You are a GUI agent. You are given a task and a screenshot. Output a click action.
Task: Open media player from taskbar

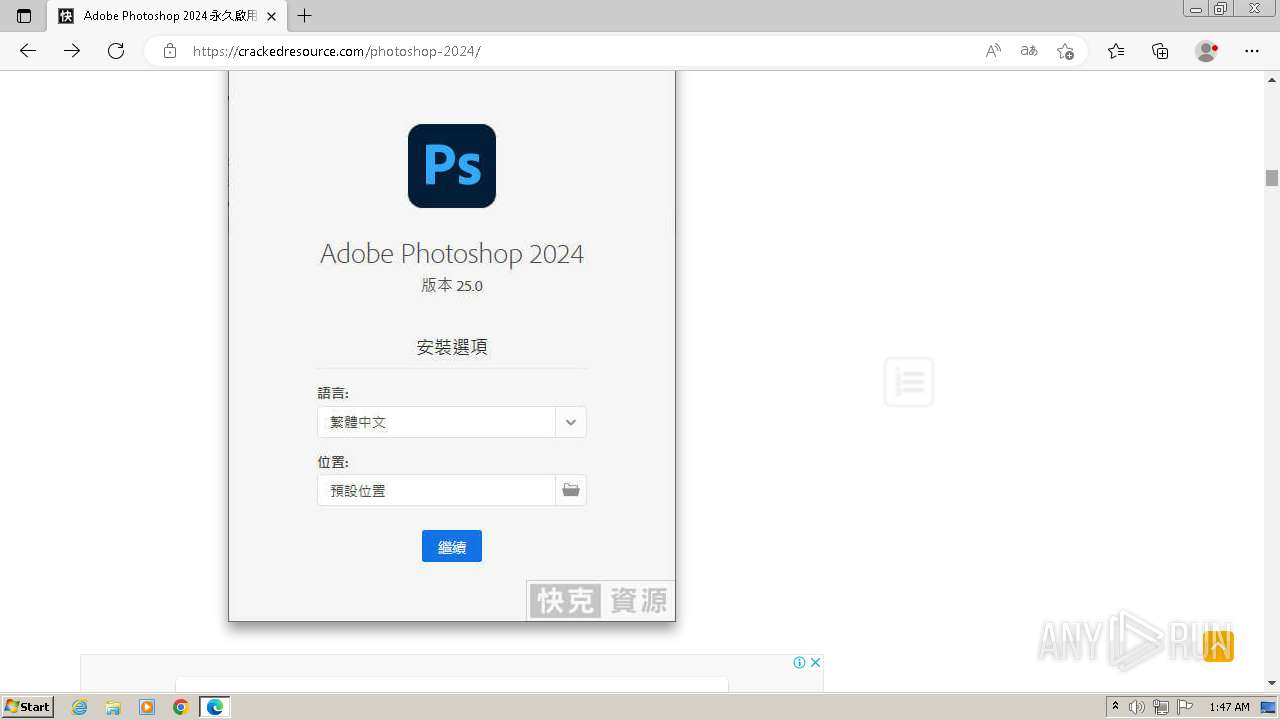(x=147, y=707)
